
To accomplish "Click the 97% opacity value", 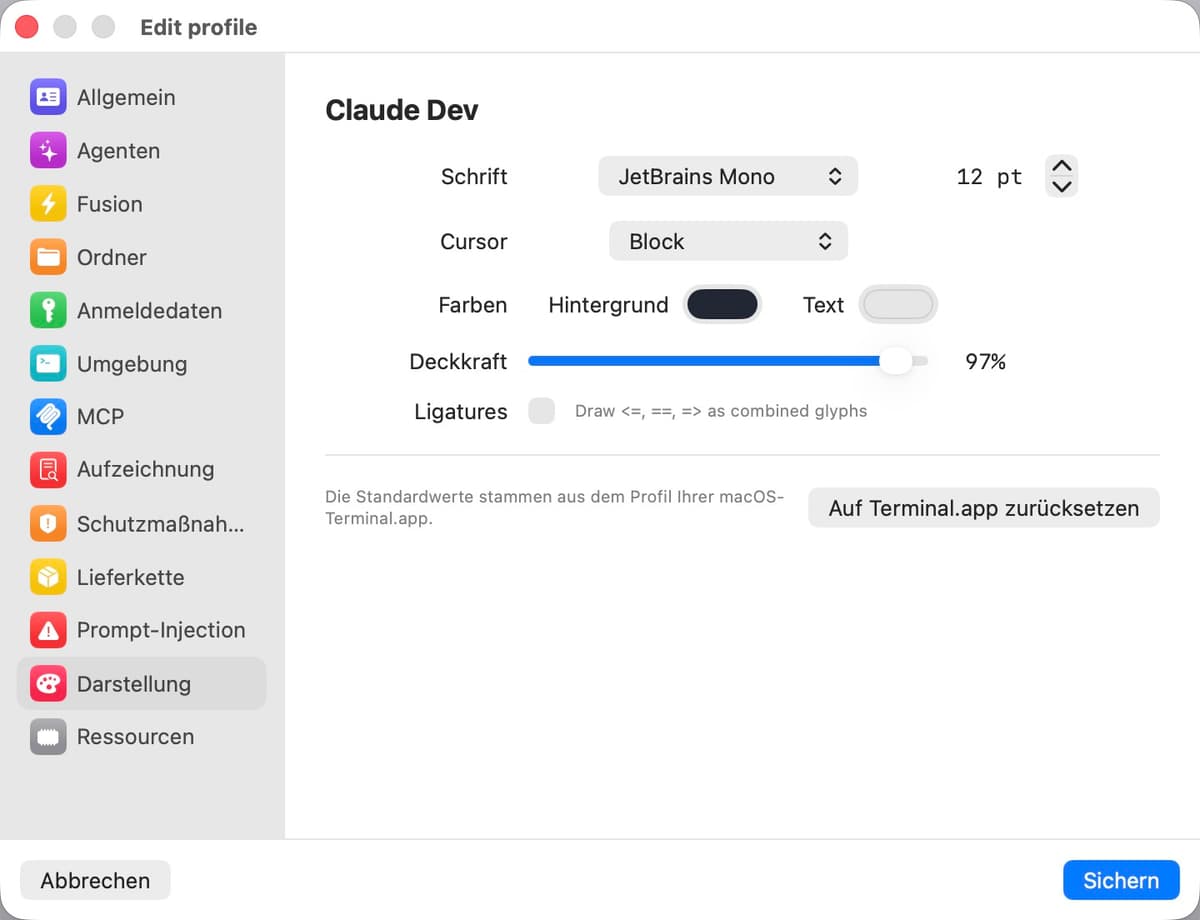I will 985,362.
